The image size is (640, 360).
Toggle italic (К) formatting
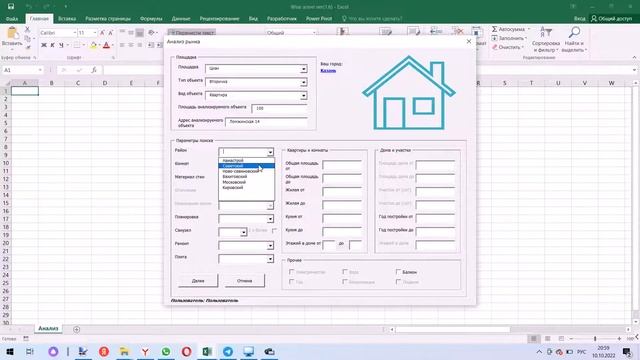coord(52,45)
